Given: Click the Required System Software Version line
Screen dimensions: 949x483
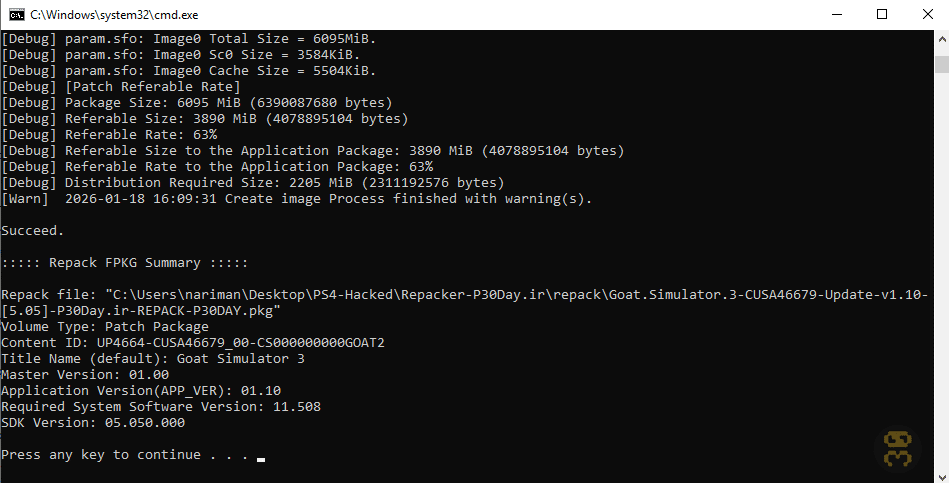Looking at the screenshot, I should click(161, 406).
